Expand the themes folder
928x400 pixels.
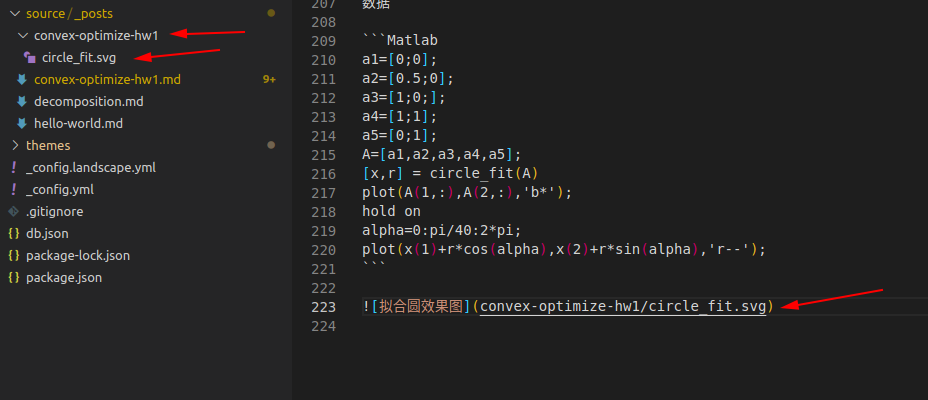click(x=15, y=145)
